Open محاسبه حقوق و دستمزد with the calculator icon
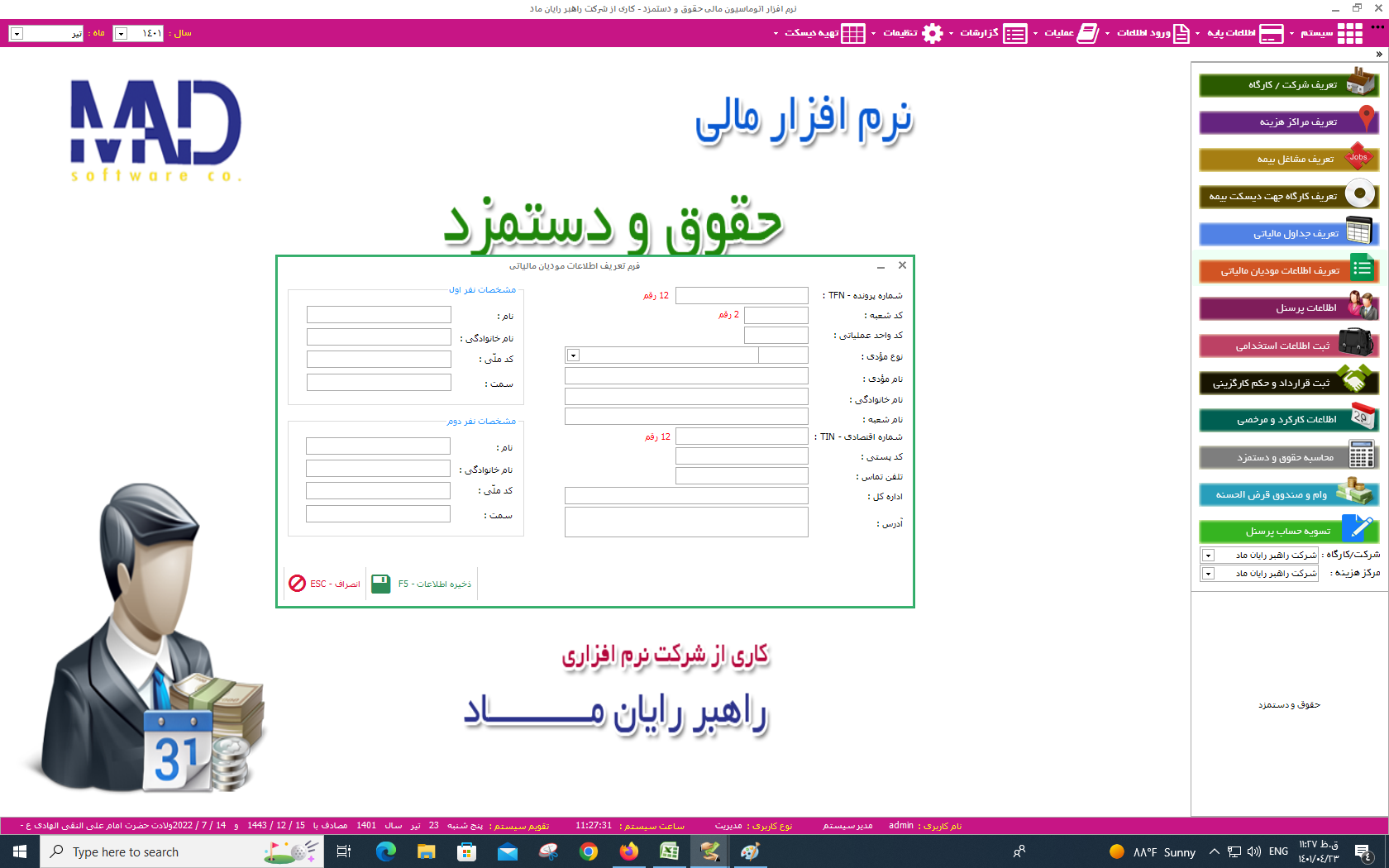Screen dimensions: 1389x868 point(1289,457)
